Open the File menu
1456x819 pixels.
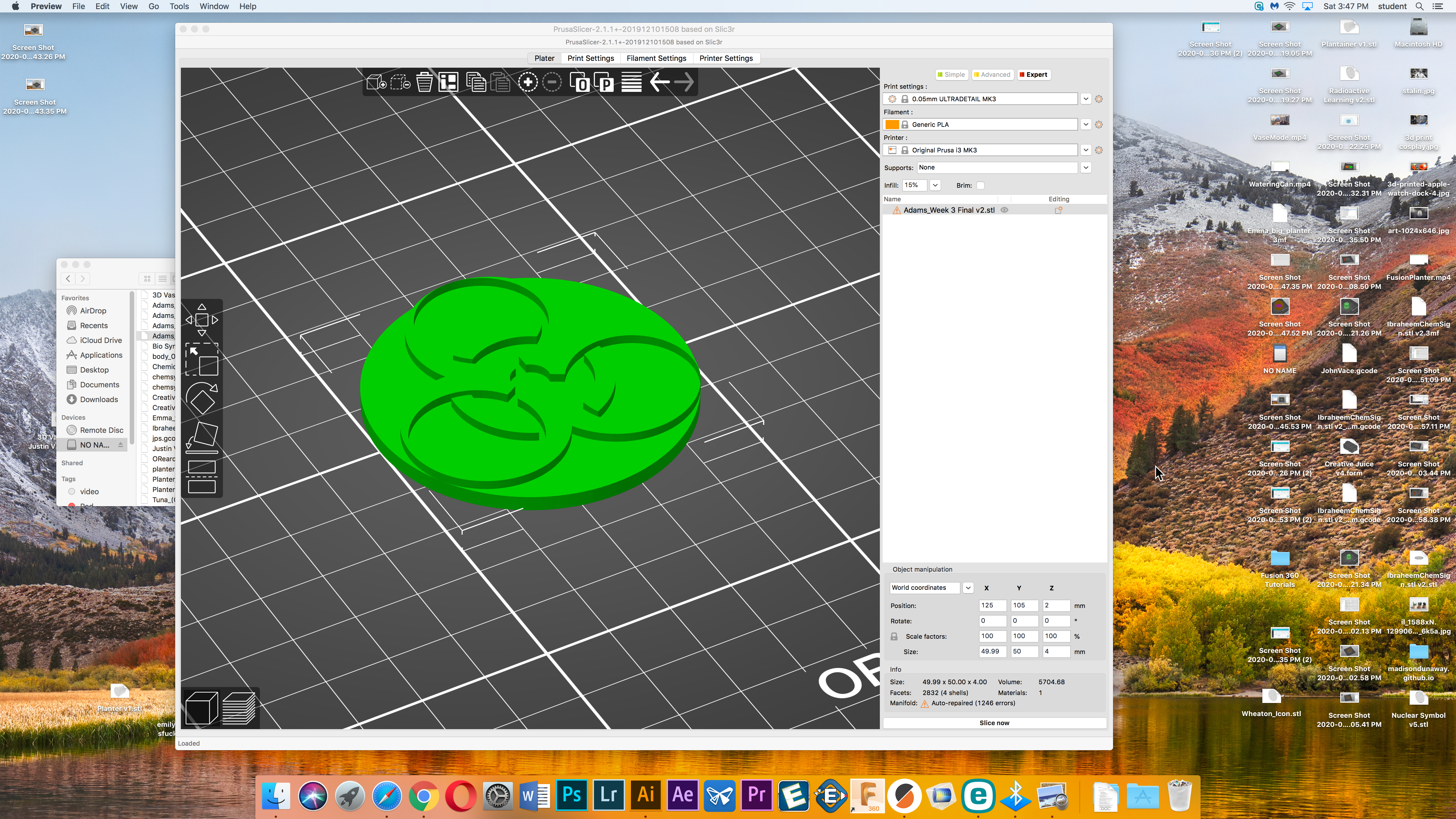click(x=78, y=6)
